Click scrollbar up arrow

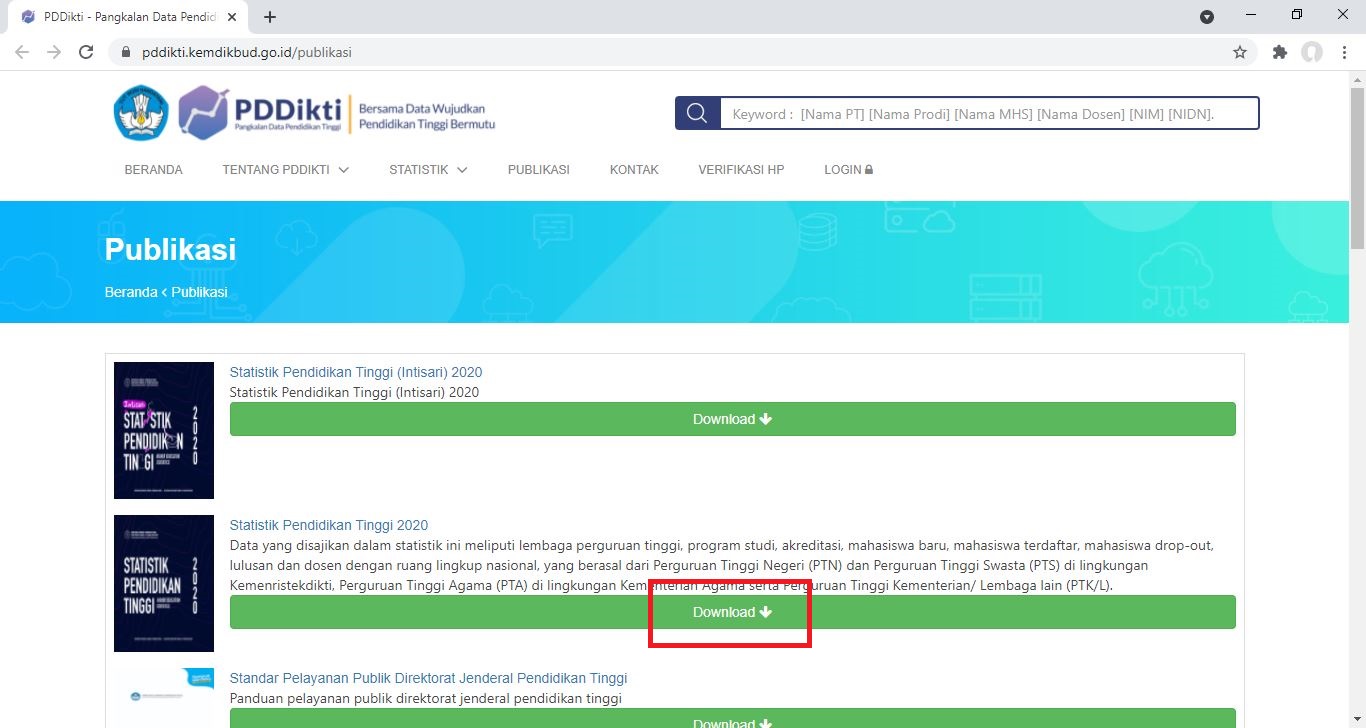pyautogui.click(x=1357, y=78)
